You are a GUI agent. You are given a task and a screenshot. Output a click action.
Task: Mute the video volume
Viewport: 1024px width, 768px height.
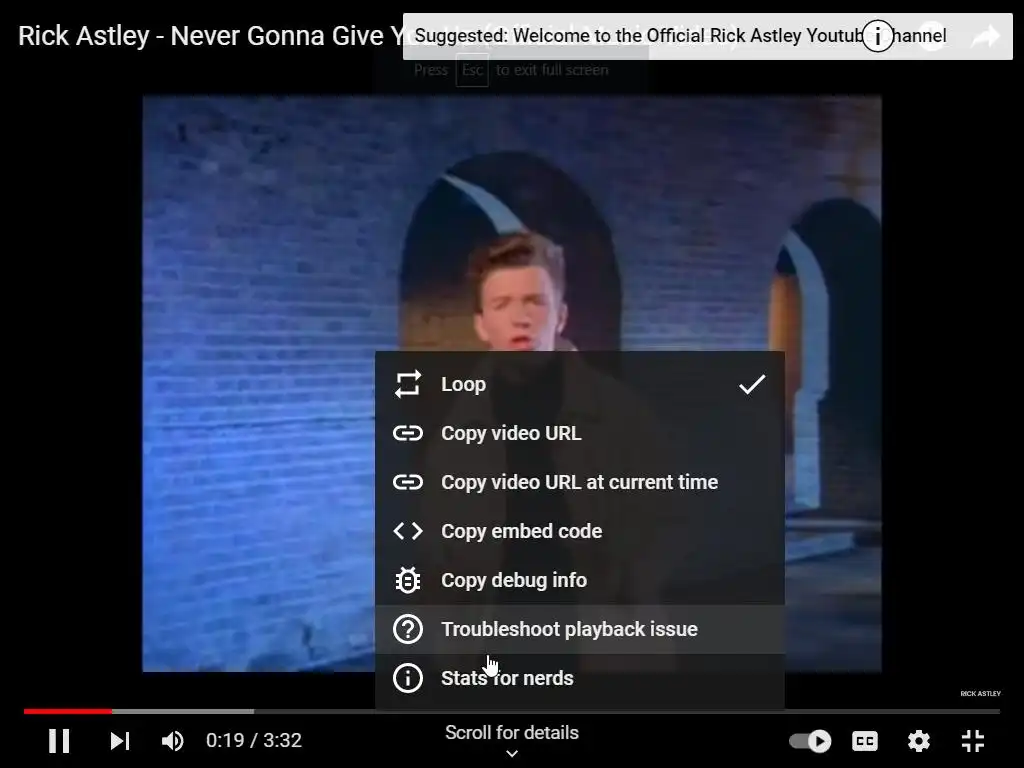point(172,741)
